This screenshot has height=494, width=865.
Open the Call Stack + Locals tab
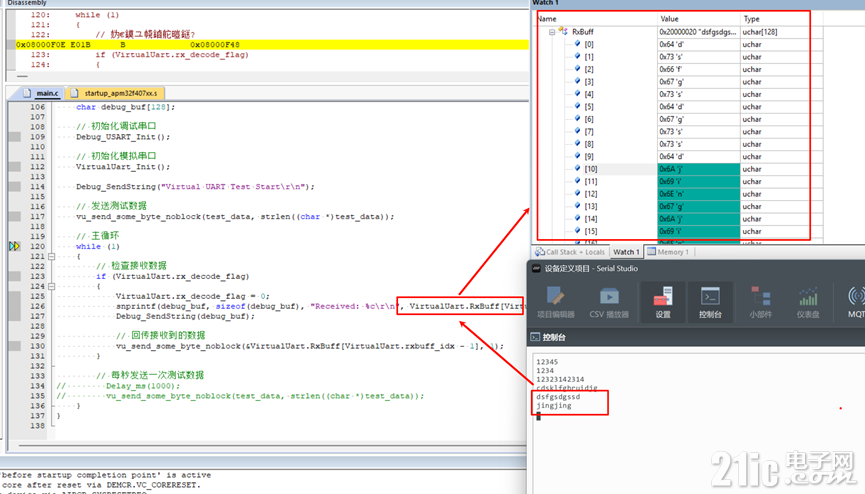click(569, 252)
